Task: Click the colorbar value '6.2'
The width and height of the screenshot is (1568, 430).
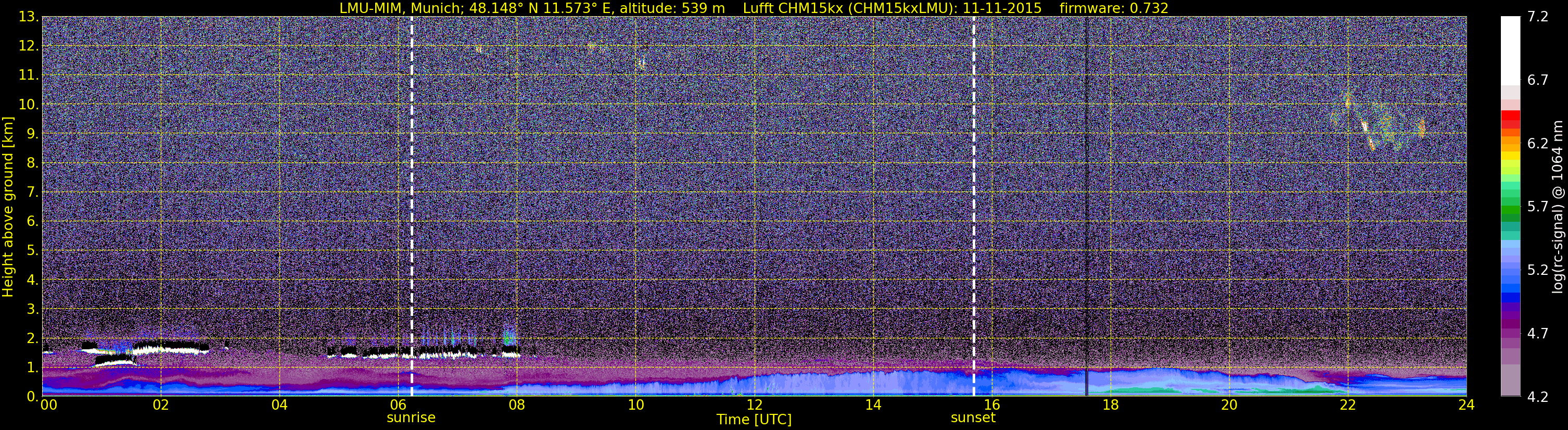Action: 1538,144
